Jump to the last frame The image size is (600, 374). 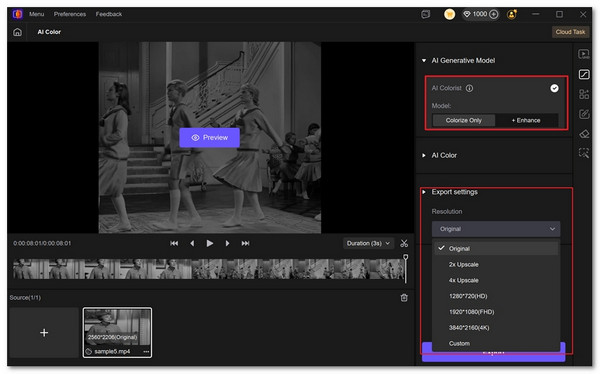click(245, 243)
